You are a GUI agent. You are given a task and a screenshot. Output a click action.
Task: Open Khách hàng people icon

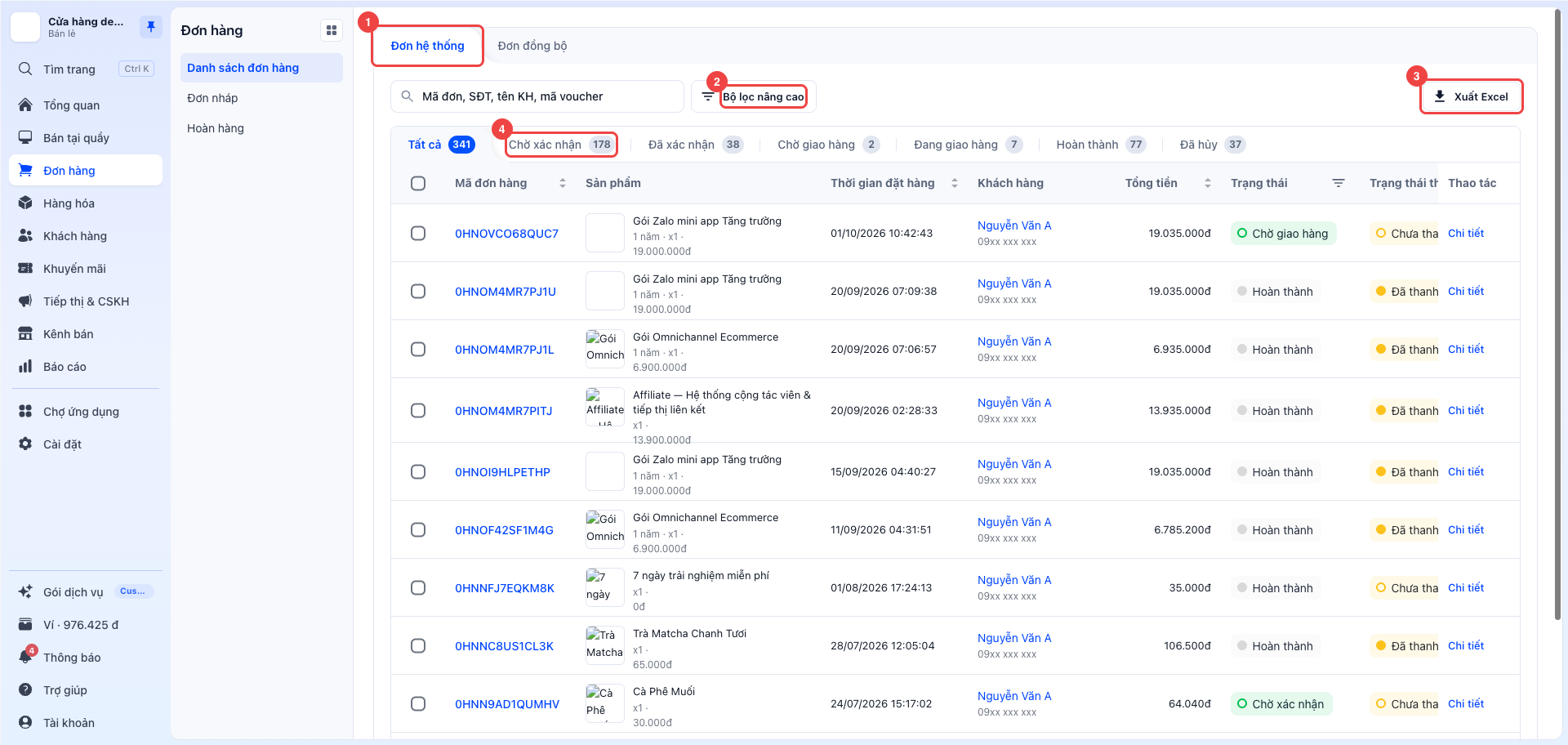click(25, 236)
